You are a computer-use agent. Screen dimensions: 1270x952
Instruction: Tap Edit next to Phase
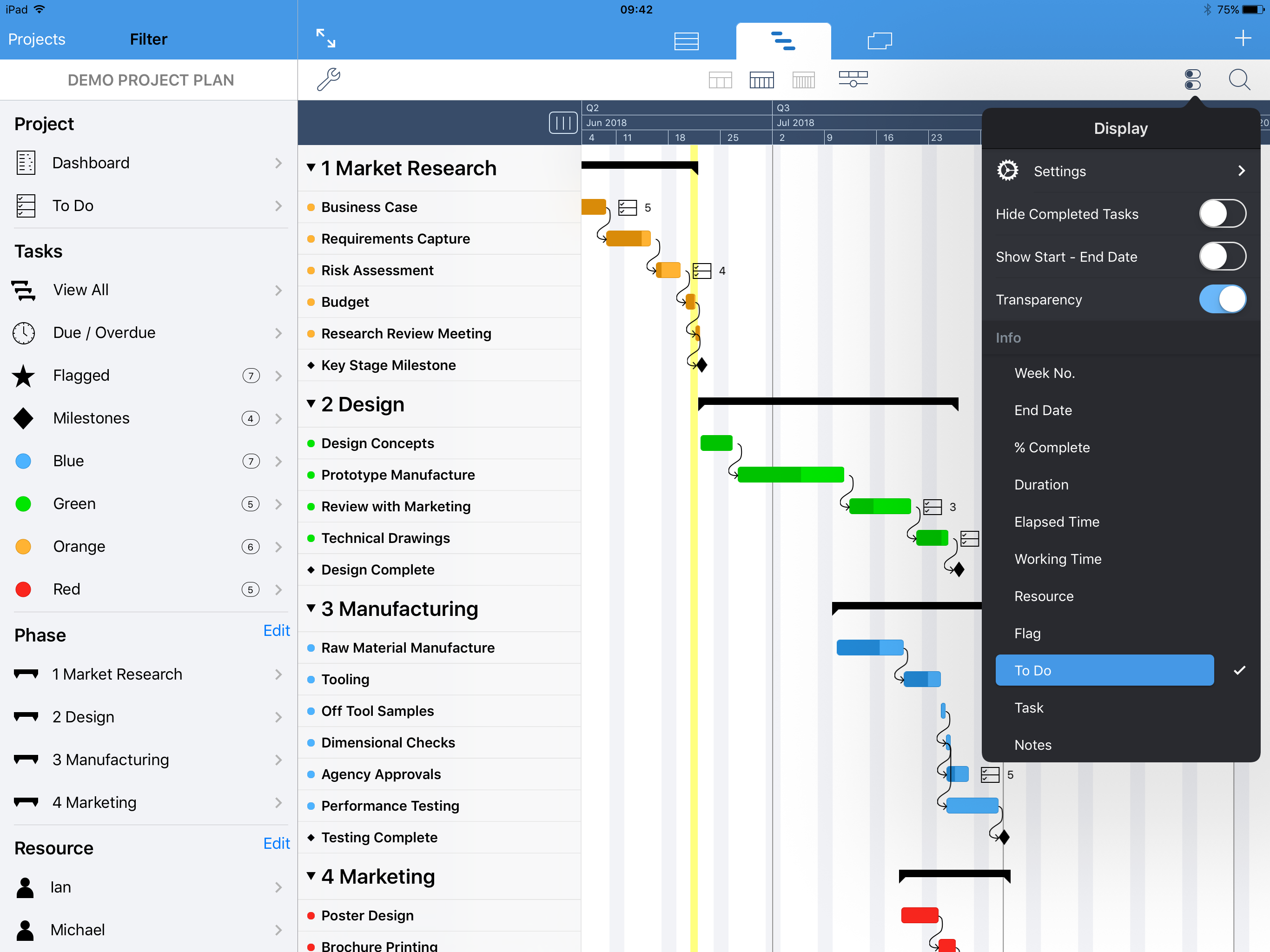click(276, 630)
